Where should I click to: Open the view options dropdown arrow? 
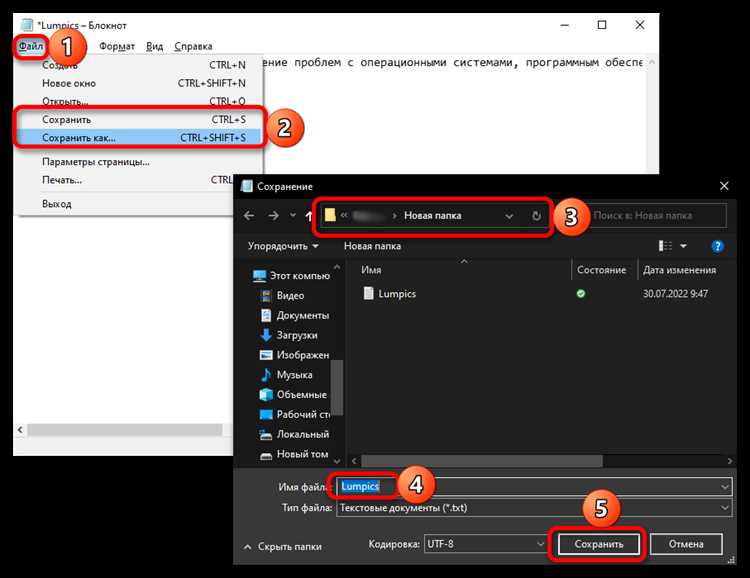coord(684,246)
